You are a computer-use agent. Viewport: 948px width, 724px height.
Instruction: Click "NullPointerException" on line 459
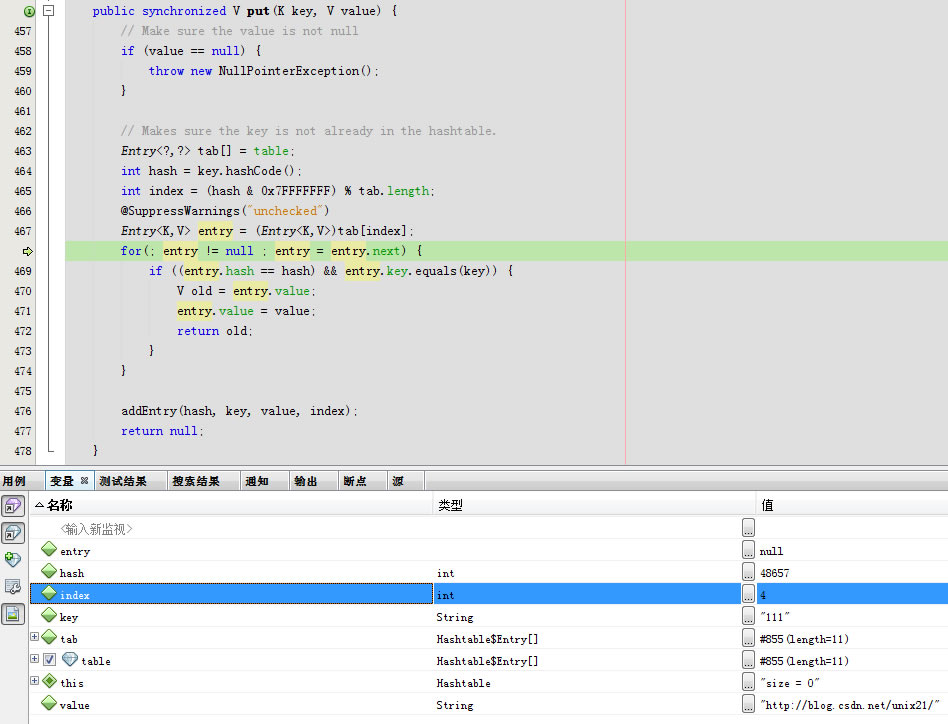pos(288,71)
